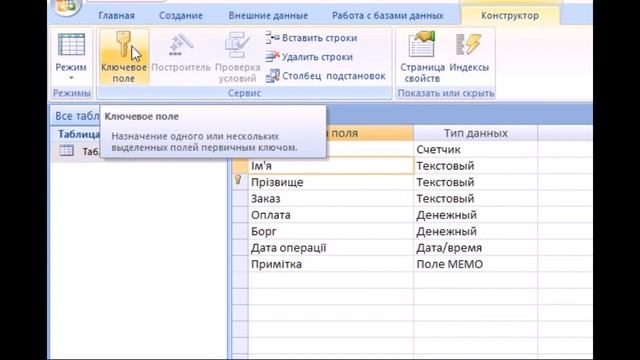Click the Проверка условий icon
640x360 pixels.
[x=238, y=45]
